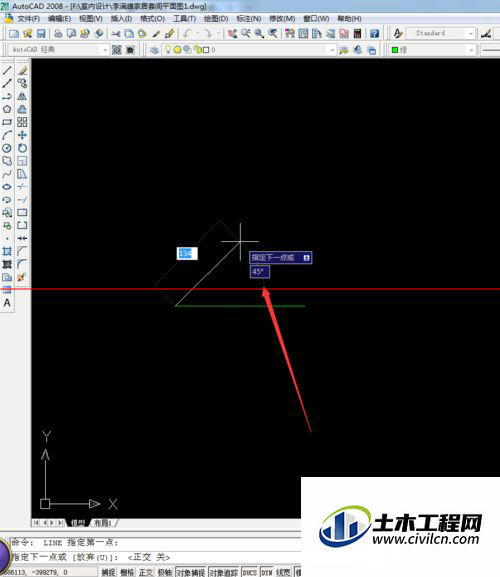Open the 视图(V) menu

click(91, 18)
